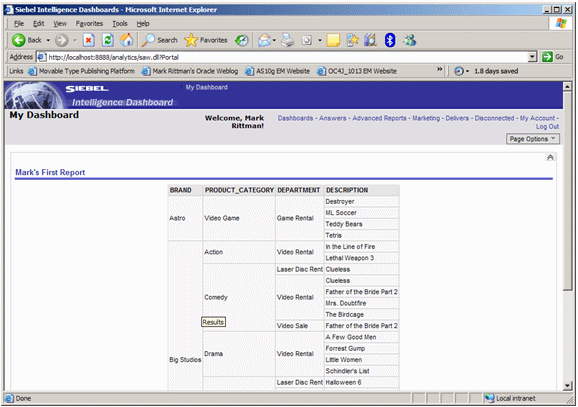Open the Help menu
The image size is (578, 407).
[143, 24]
